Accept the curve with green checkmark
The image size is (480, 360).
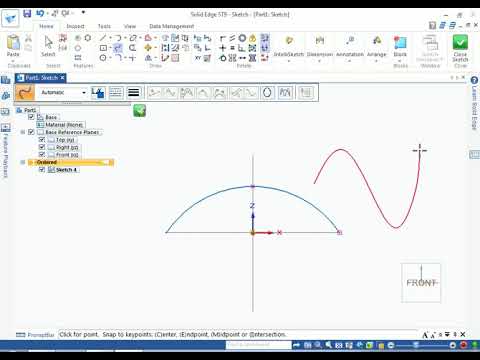click(140, 111)
